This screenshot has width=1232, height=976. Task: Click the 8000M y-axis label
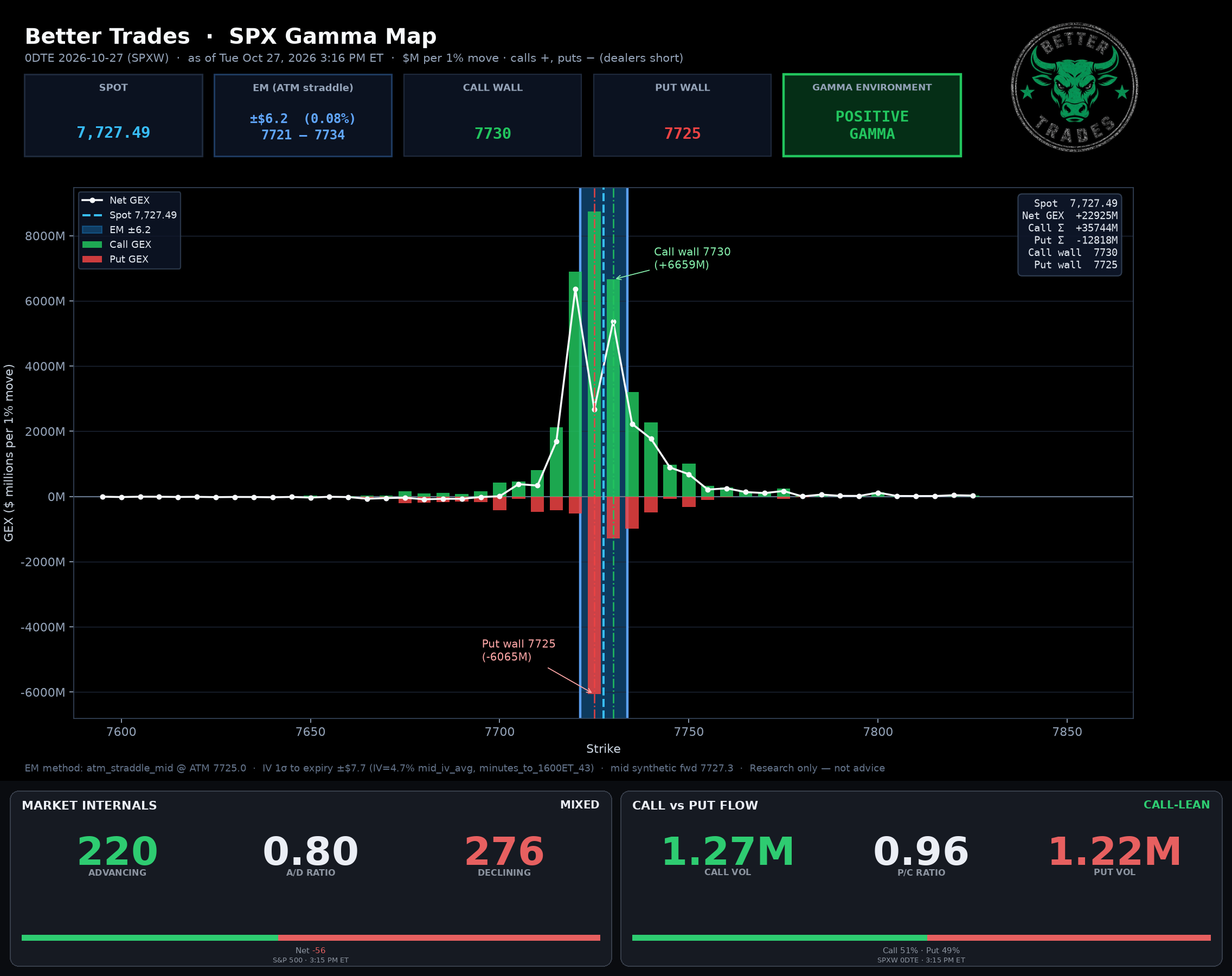44,236
